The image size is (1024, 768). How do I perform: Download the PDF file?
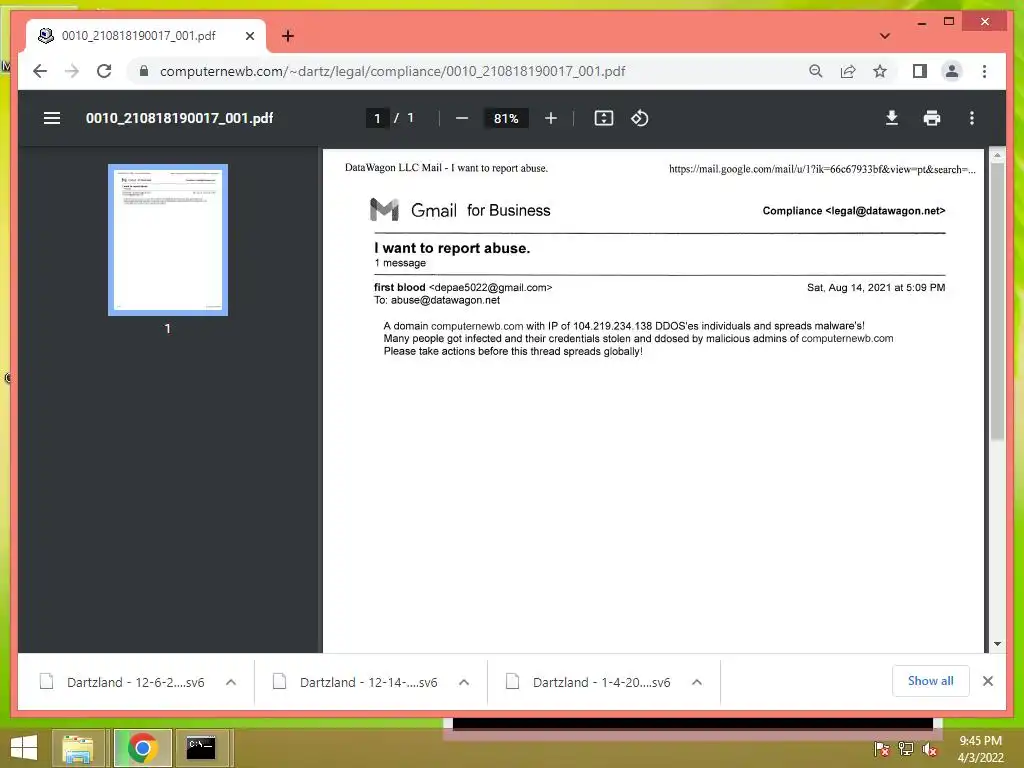[891, 118]
